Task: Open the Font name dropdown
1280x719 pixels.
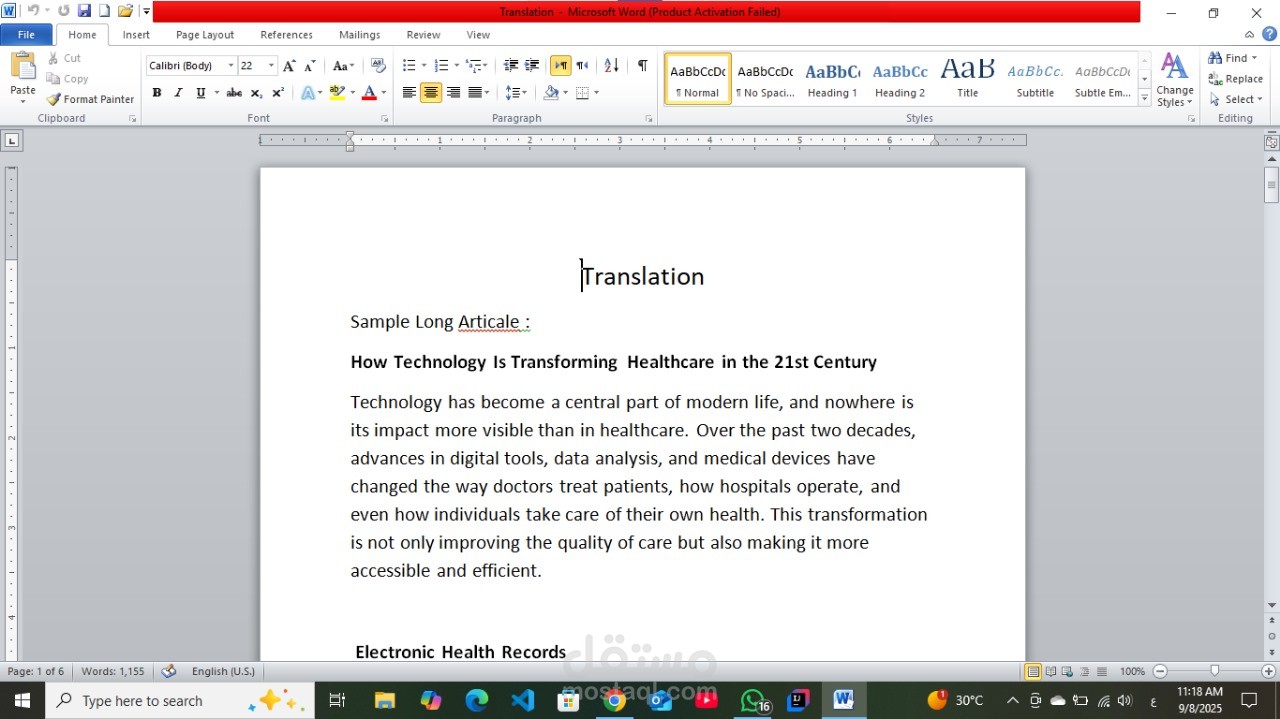Action: tap(231, 65)
